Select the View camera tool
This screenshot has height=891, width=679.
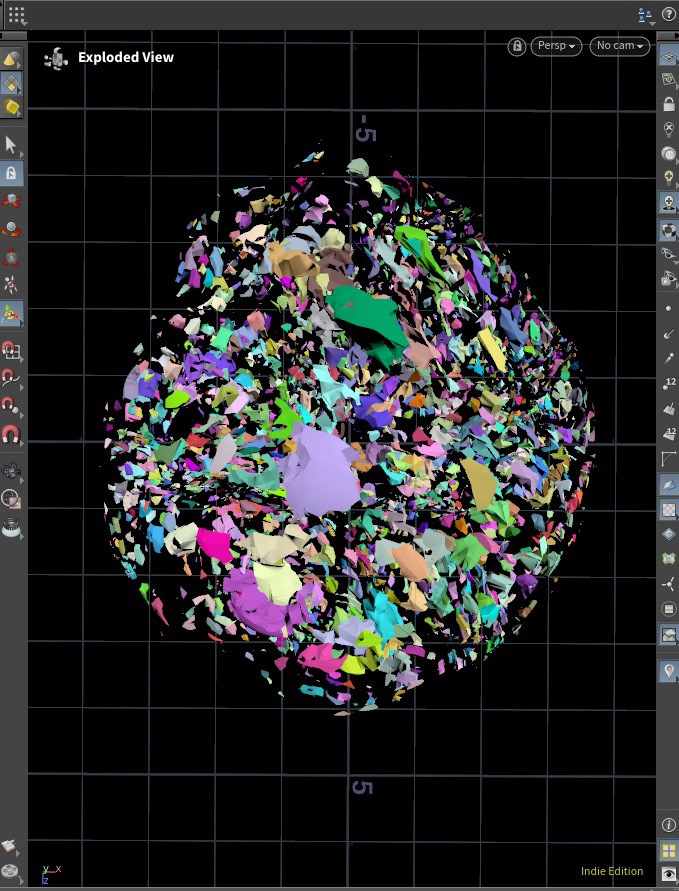point(11,471)
